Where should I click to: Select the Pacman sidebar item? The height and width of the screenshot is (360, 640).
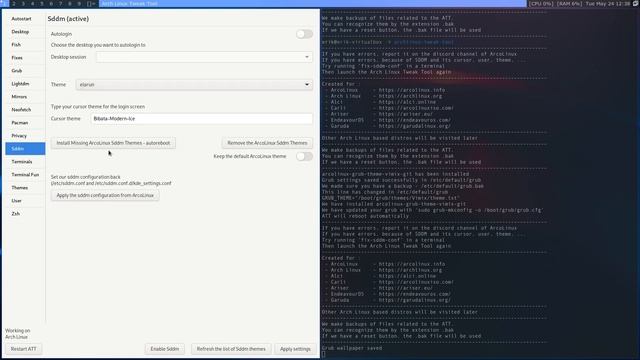pos(25,123)
